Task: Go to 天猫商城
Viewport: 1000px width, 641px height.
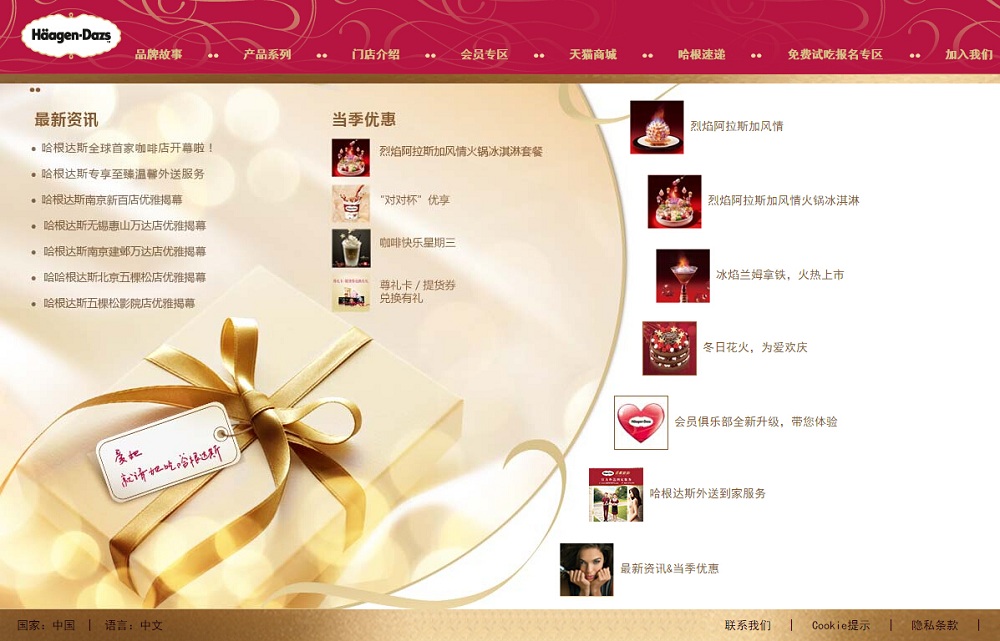Action: point(592,54)
